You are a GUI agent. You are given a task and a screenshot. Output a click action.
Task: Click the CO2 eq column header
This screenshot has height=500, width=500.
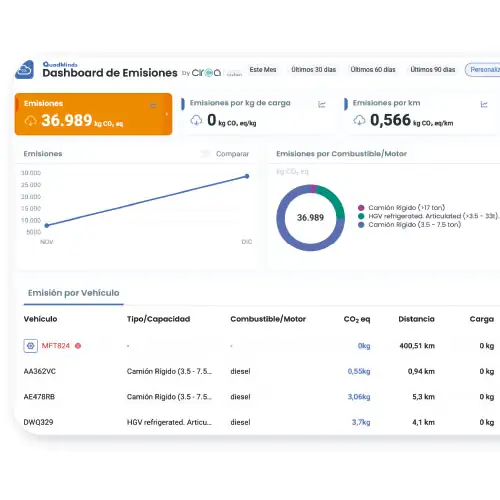click(357, 319)
